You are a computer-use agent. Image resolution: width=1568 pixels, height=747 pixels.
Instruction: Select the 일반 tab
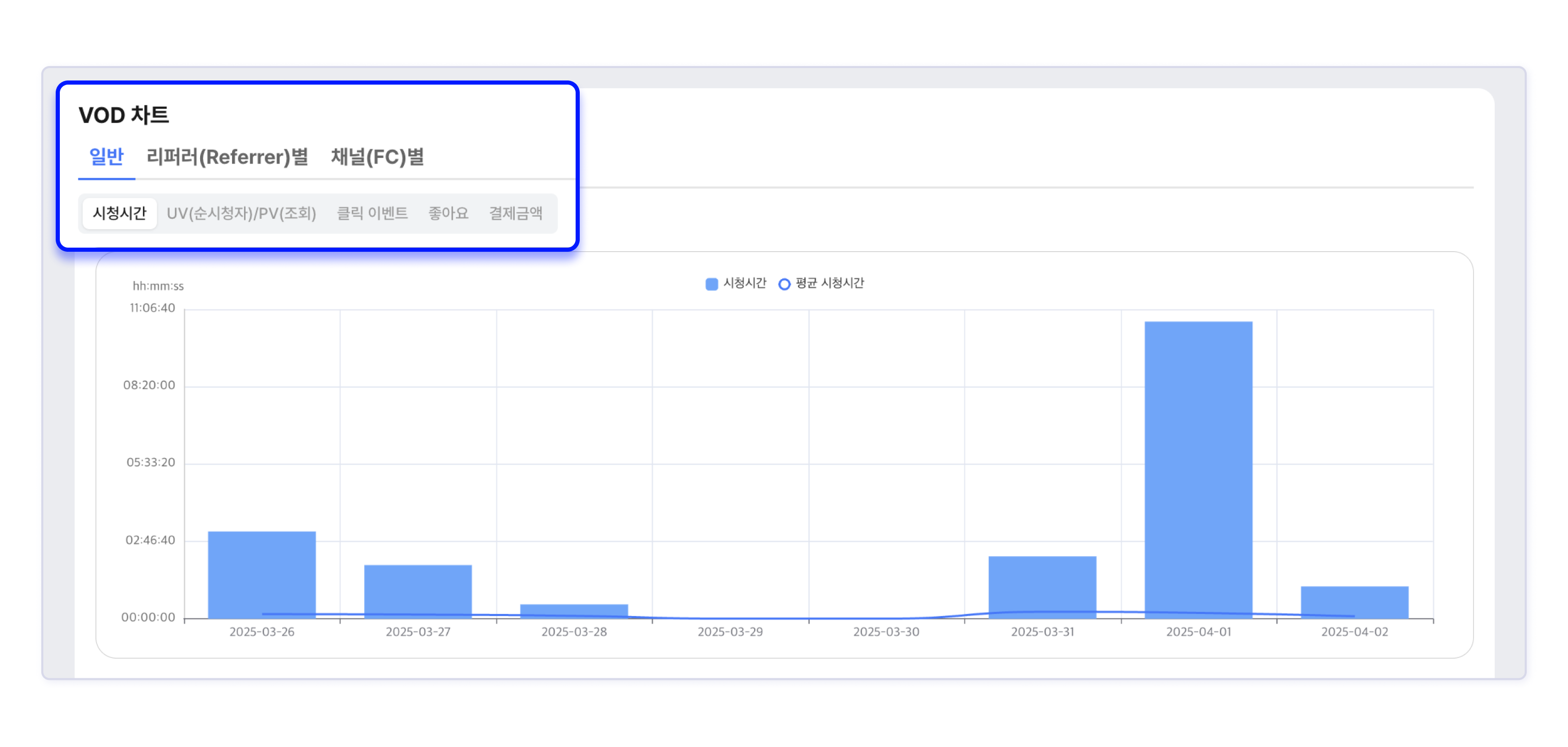point(107,157)
